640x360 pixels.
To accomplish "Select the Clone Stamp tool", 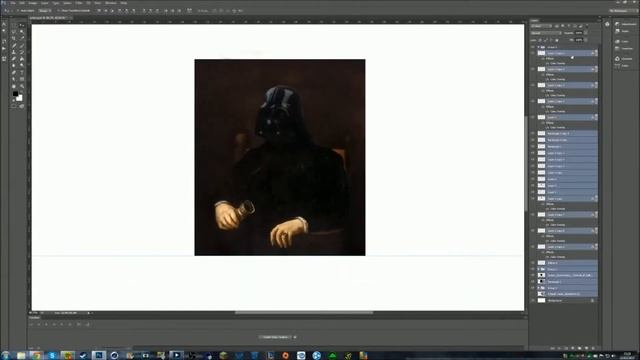I will click(x=13, y=52).
